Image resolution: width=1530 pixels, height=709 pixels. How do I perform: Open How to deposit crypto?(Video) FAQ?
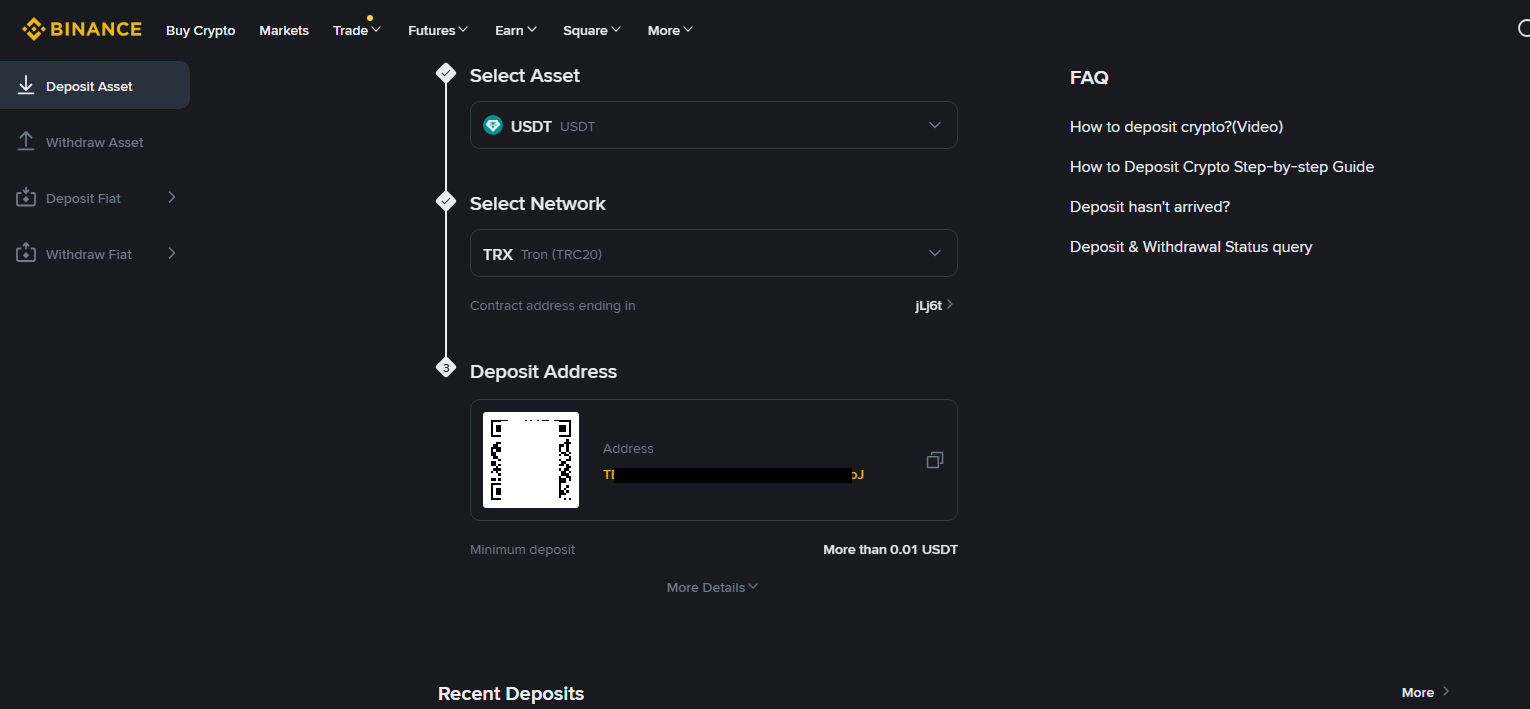pyautogui.click(x=1176, y=127)
